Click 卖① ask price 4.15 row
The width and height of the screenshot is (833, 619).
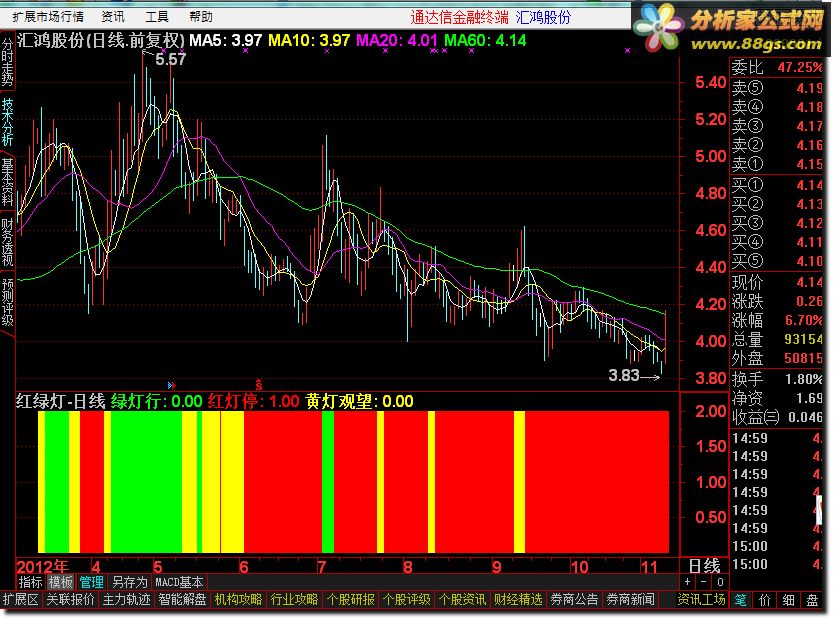[777, 164]
